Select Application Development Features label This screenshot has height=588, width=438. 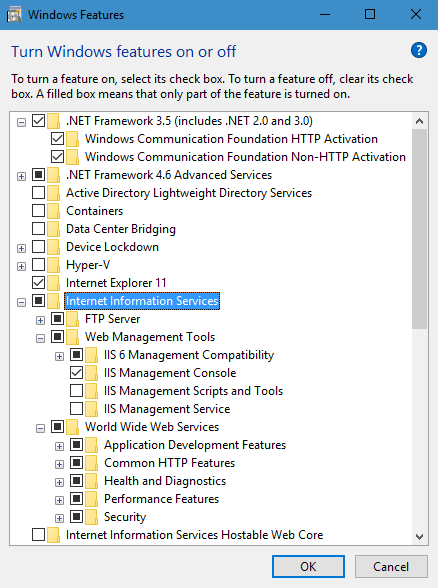click(x=195, y=445)
